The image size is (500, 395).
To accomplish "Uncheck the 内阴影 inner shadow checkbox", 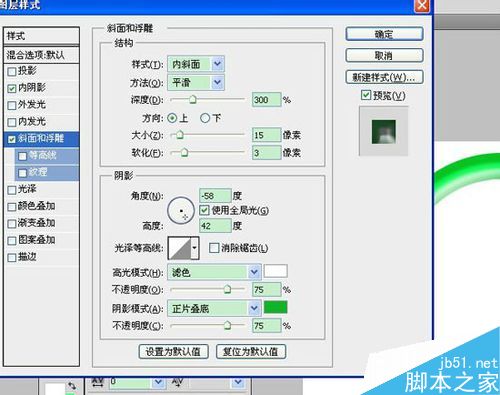I will click(x=12, y=88).
